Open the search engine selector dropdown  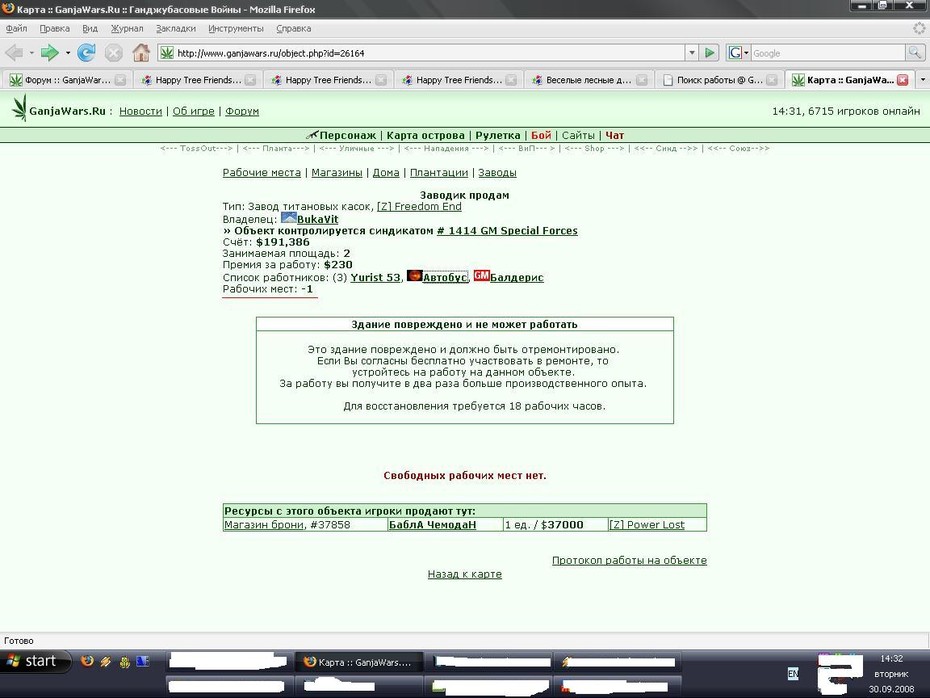click(746, 53)
